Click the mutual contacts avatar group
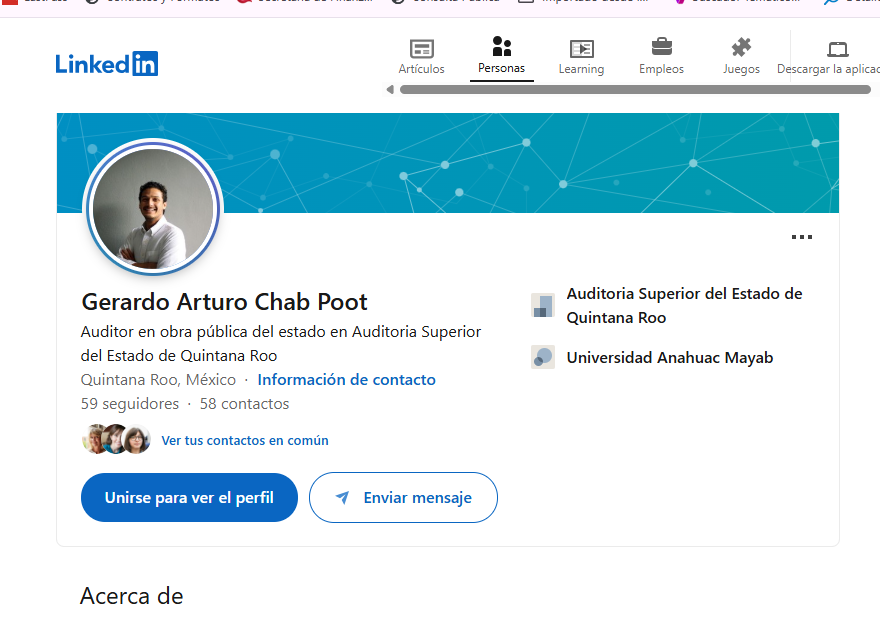 (x=116, y=439)
